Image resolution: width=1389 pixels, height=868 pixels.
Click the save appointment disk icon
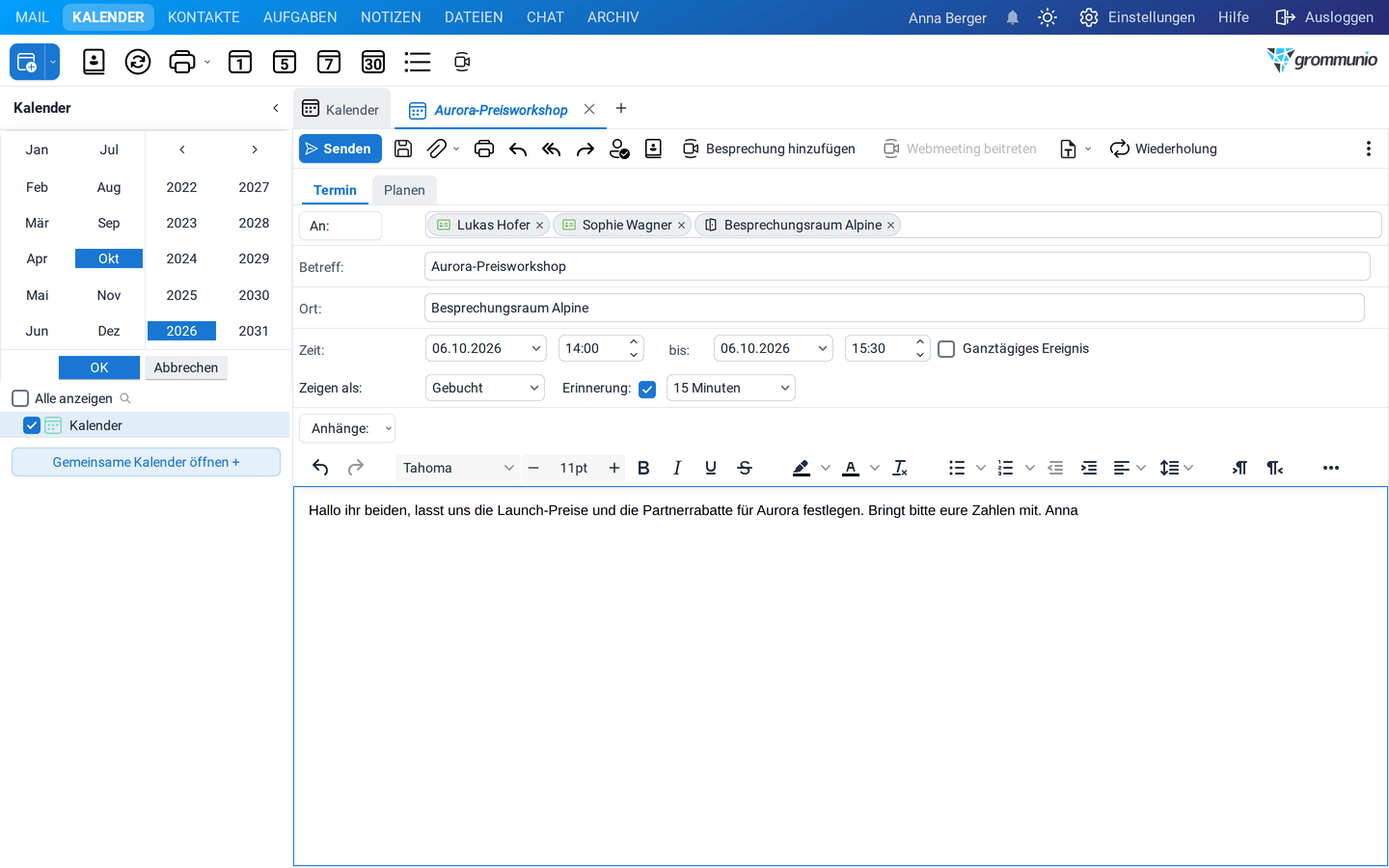tap(403, 149)
